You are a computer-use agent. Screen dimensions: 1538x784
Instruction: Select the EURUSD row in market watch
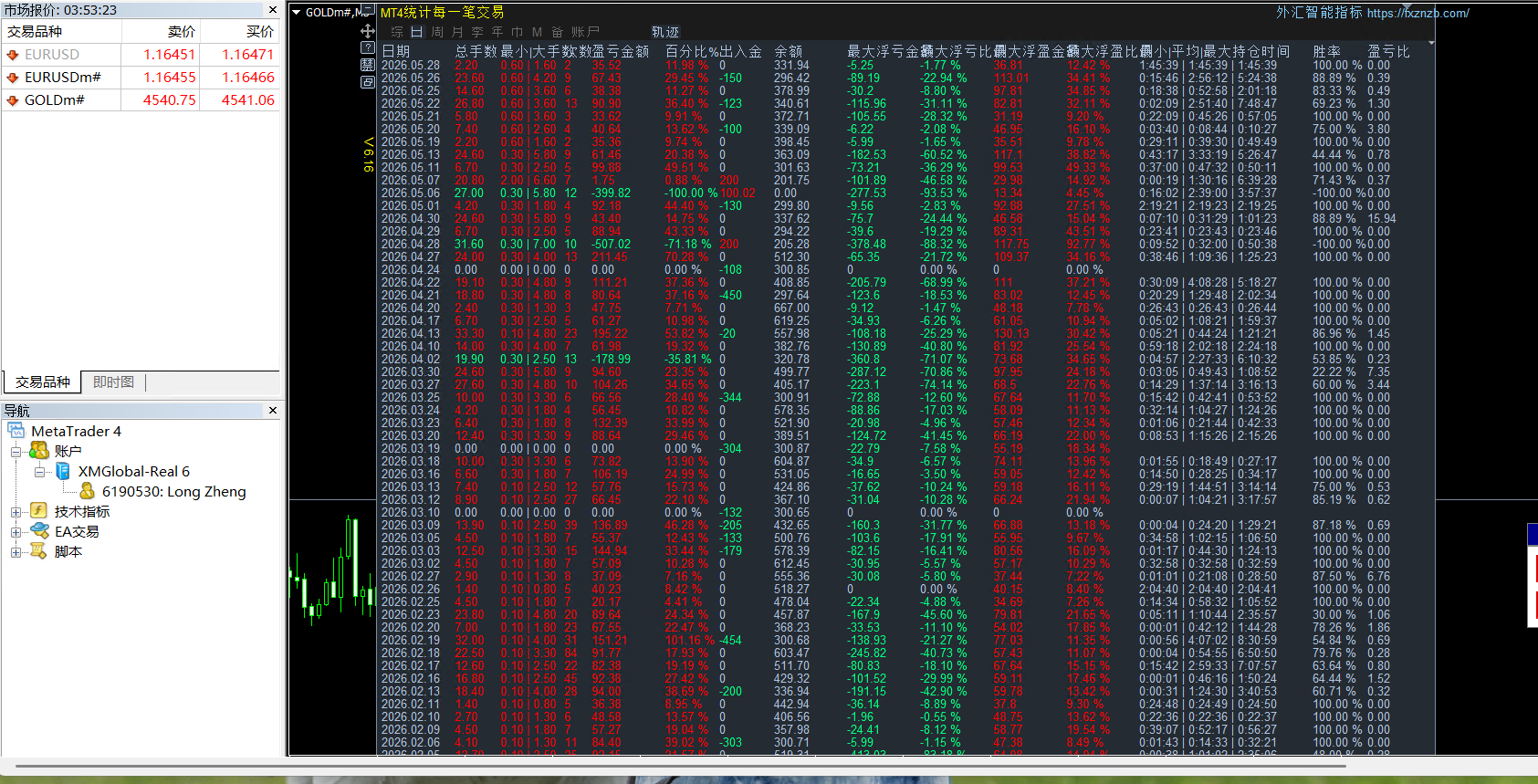click(141, 55)
